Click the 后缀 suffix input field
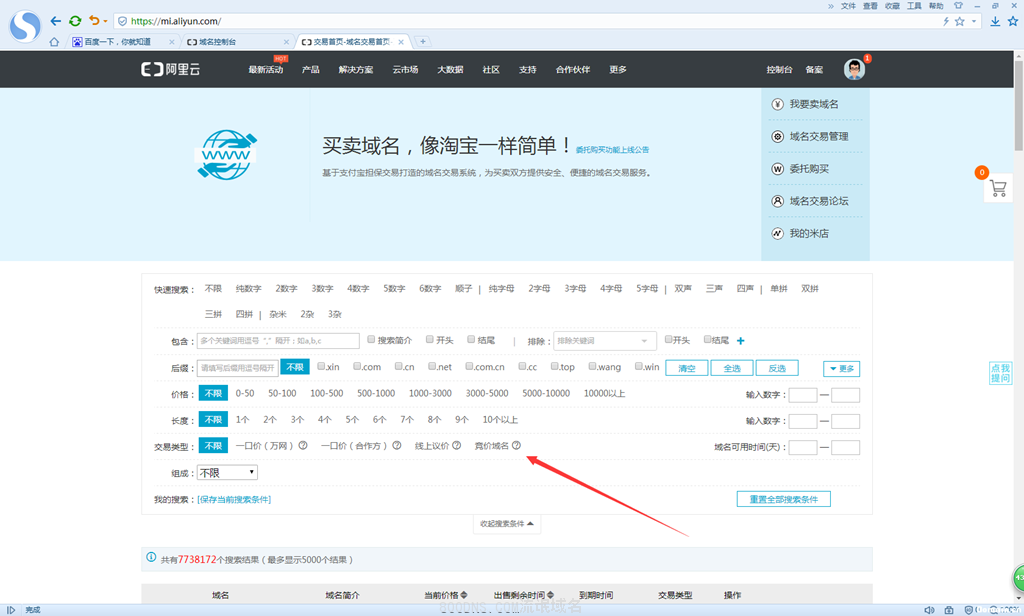The image size is (1024, 616). [238, 368]
